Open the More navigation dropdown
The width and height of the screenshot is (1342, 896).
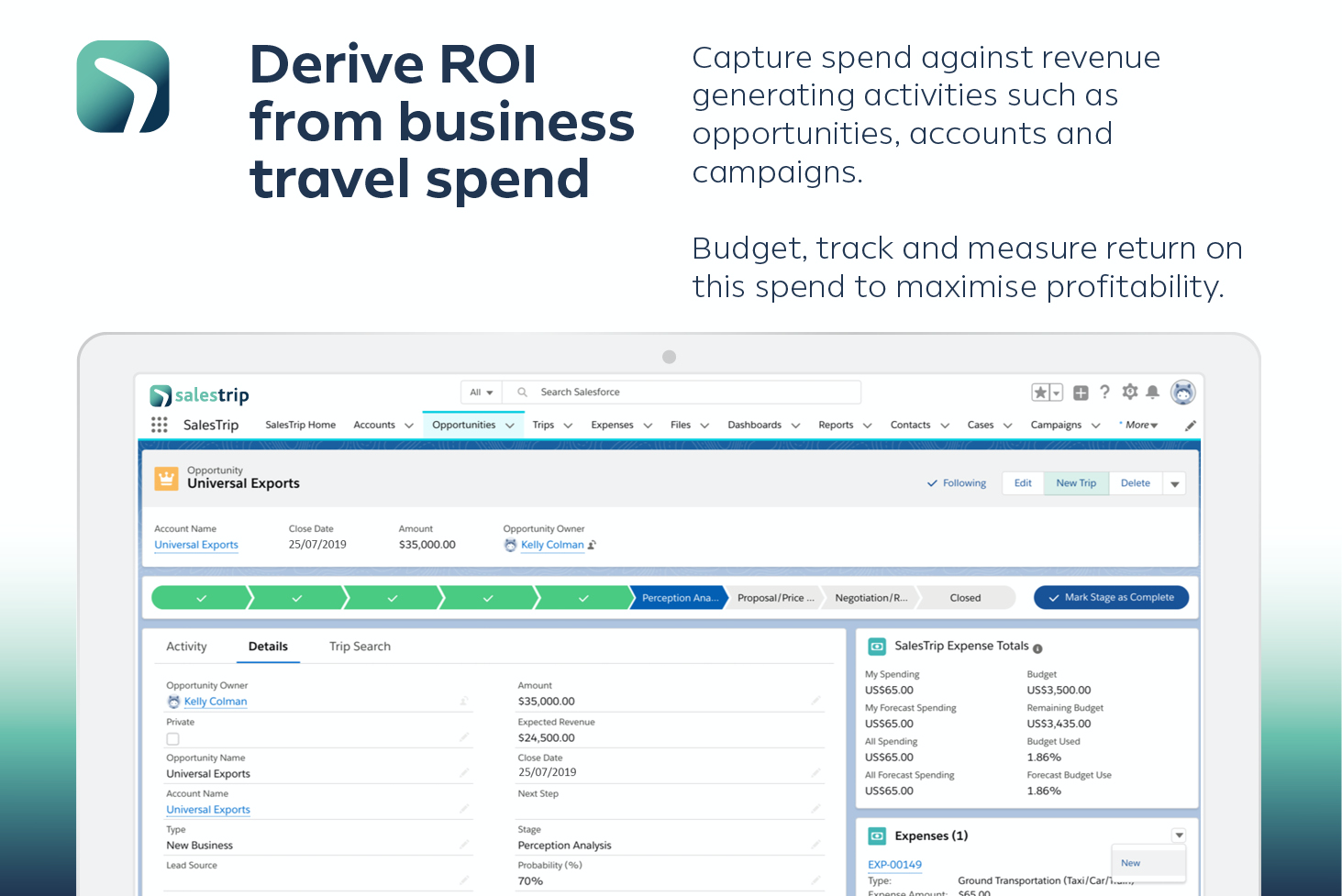1139,426
